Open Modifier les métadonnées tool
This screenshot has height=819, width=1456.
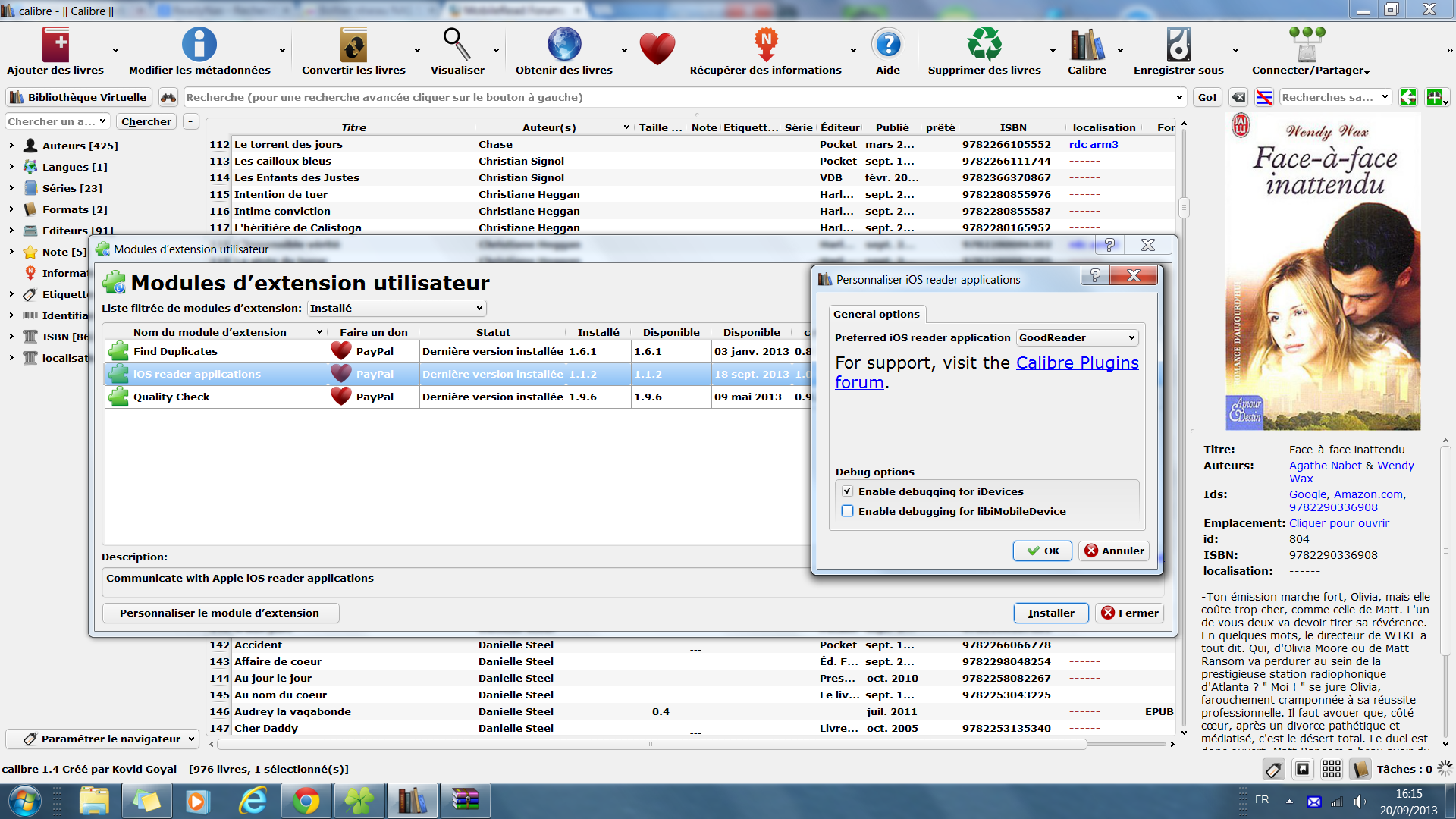199,45
